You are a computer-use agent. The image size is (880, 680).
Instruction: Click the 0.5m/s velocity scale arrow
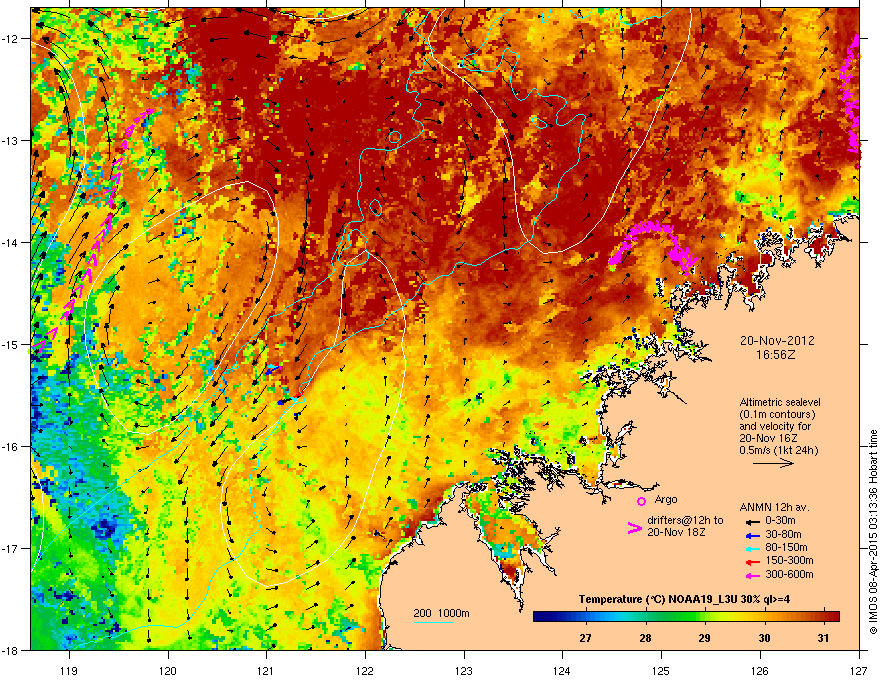(773, 463)
